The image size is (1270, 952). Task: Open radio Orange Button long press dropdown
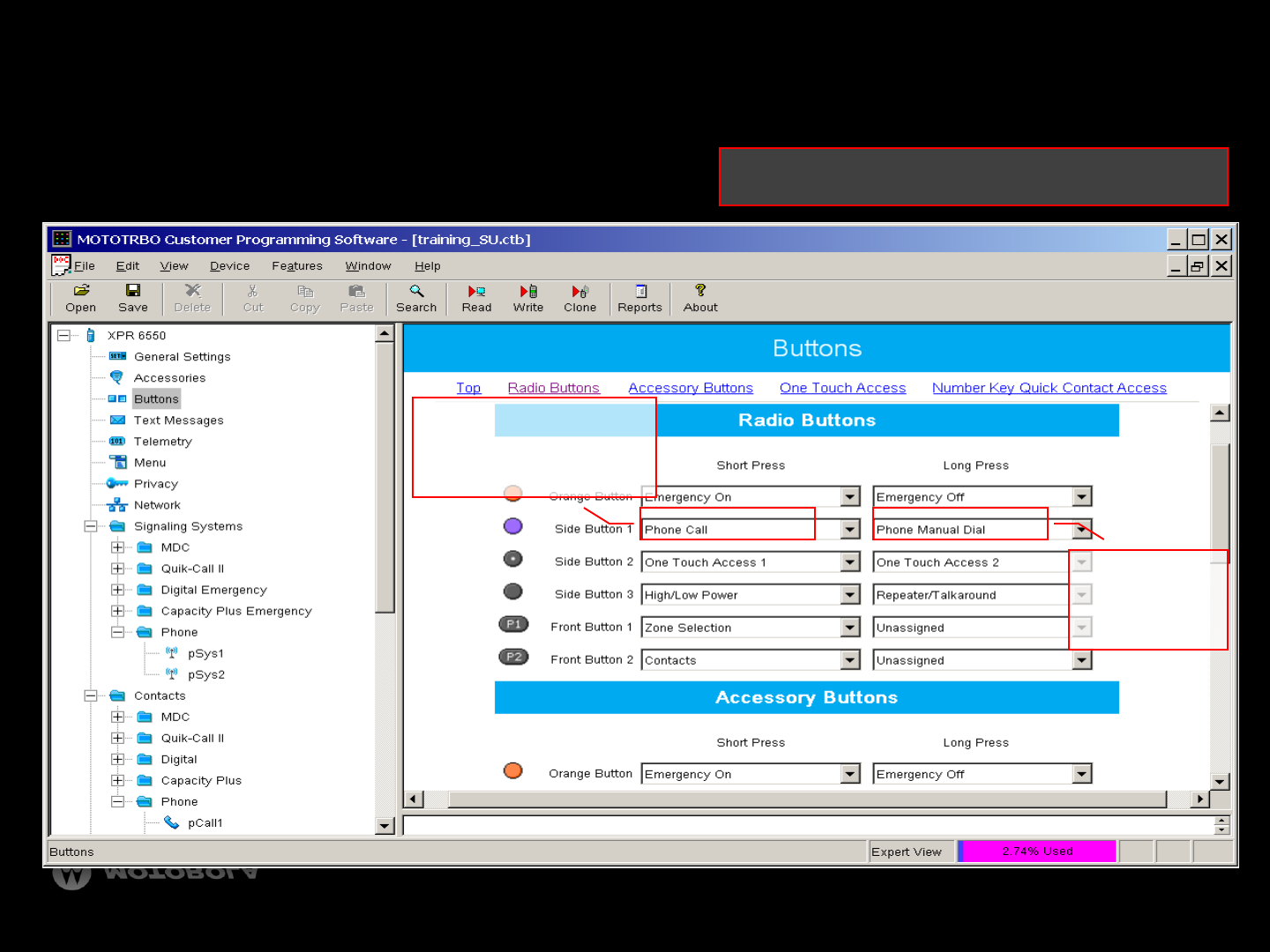(x=1082, y=497)
